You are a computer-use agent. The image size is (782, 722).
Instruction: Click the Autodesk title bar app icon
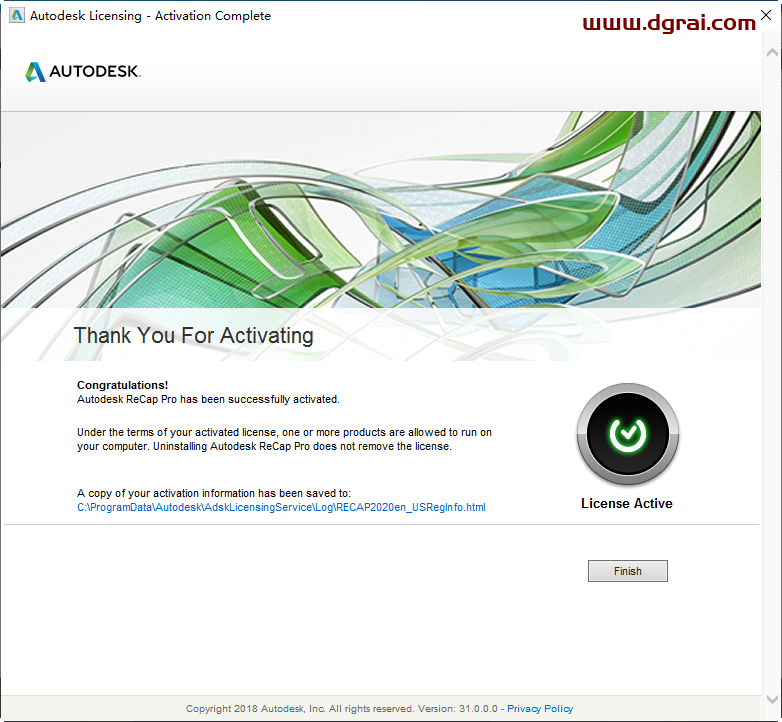pyautogui.click(x=16, y=15)
